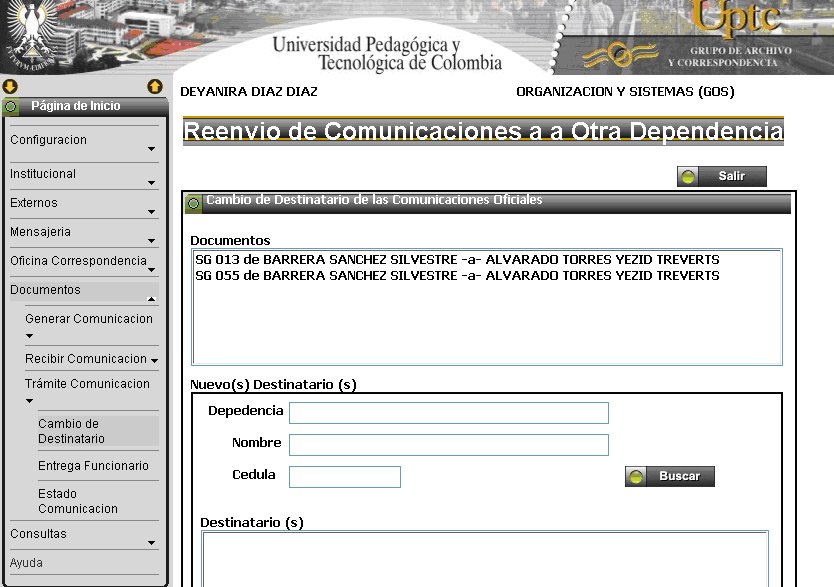Open the Estado Comunicacion option
Image resolution: width=834 pixels, height=587 pixels.
pos(78,501)
